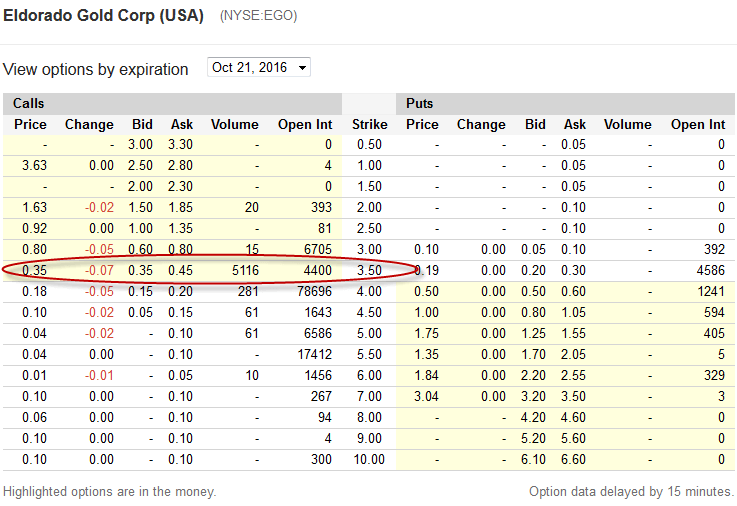
Task: Click the put price 3.04
Action: point(426,397)
